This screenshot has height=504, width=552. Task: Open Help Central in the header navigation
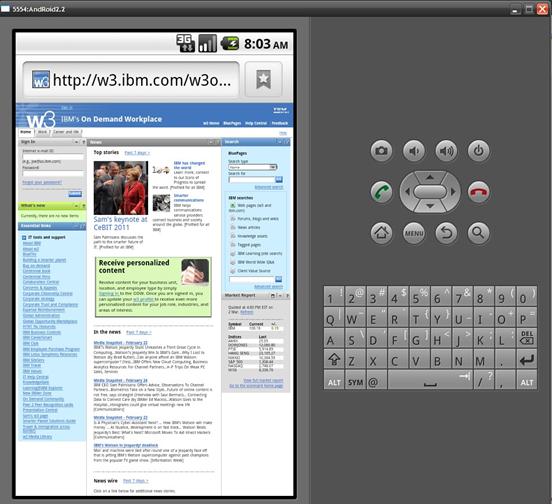[x=256, y=123]
